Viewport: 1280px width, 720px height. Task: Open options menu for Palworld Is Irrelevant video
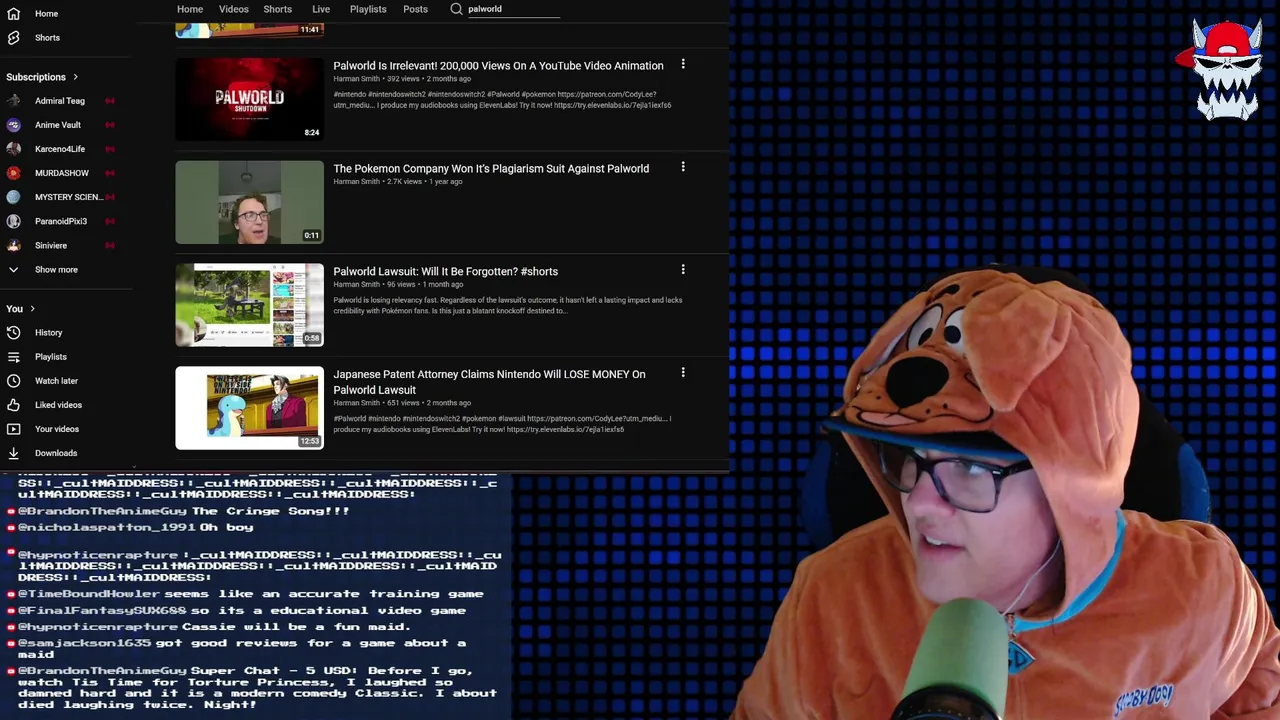pyautogui.click(x=683, y=64)
